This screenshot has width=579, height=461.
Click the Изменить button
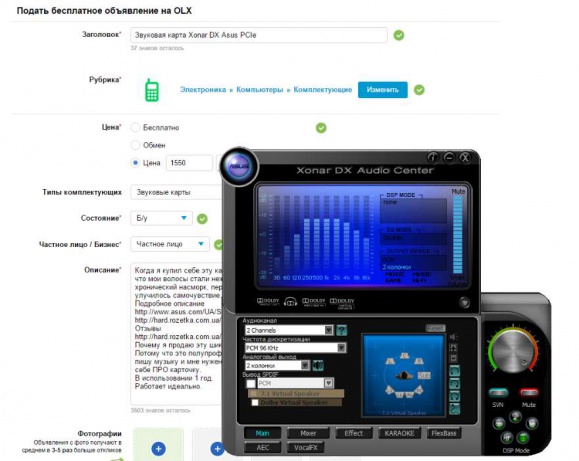click(x=383, y=90)
